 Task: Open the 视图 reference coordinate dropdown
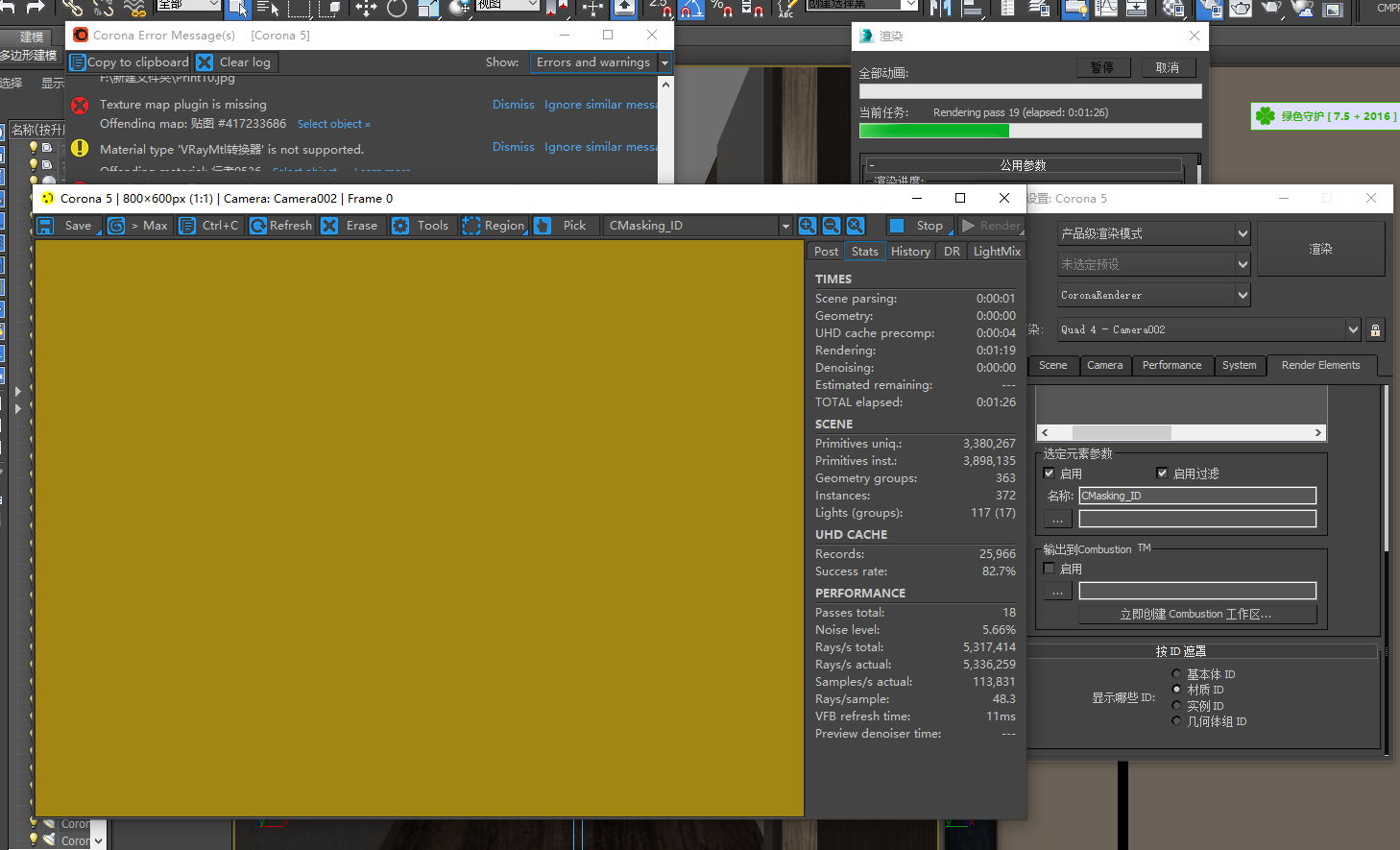[507, 5]
